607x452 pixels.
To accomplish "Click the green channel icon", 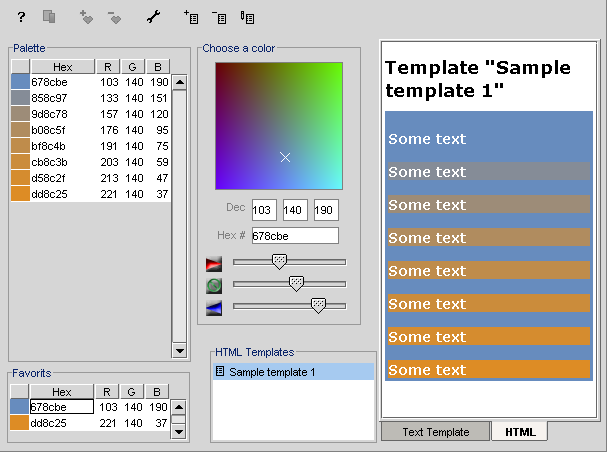I will pos(214,286).
